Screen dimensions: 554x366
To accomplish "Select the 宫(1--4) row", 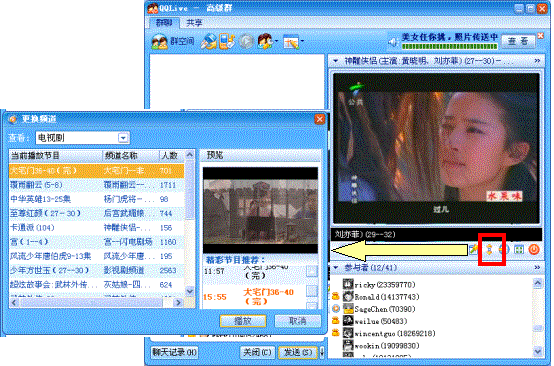I will [x=96, y=242].
